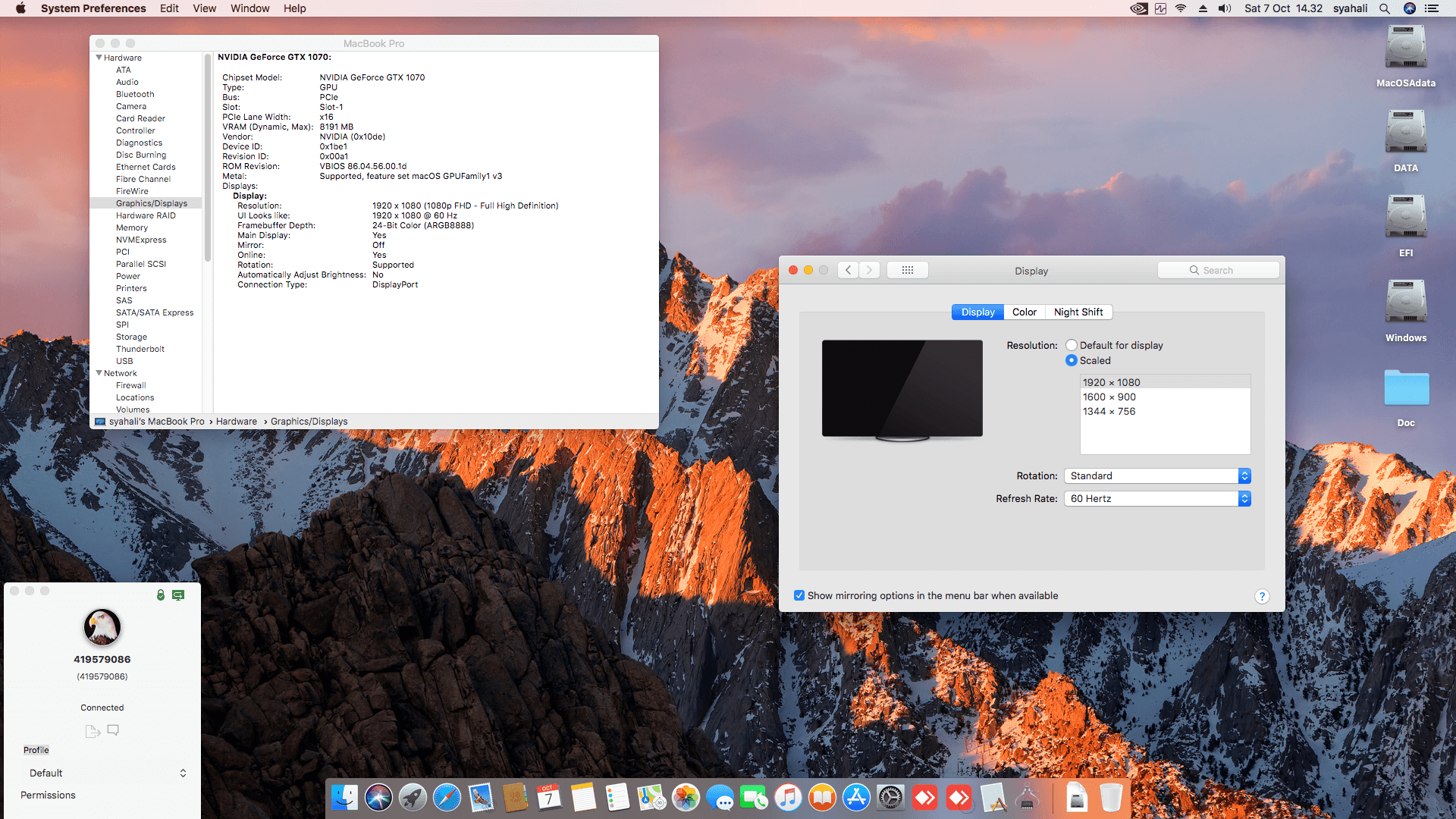The image size is (1456, 819).
Task: Open the Window menu
Action: [x=249, y=8]
